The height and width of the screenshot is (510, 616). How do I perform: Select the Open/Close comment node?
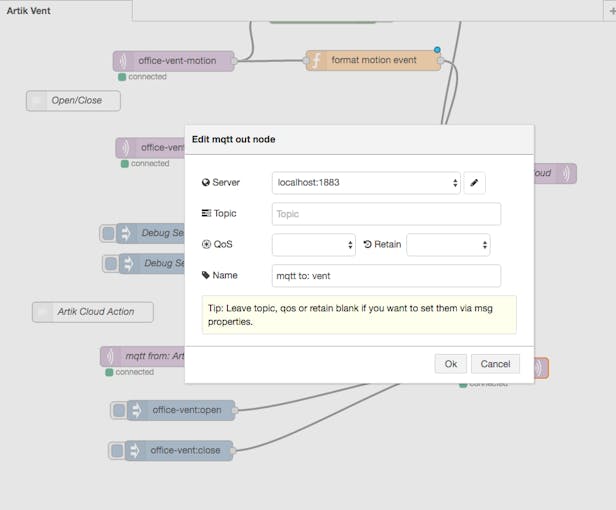74,100
